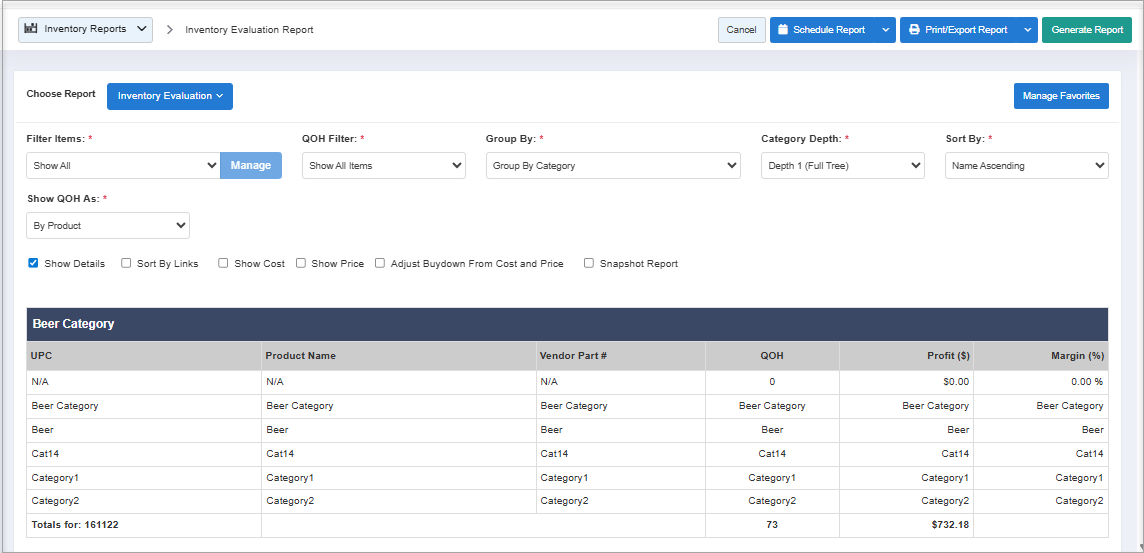Click the printer icon on Print/Export Report
1144x553 pixels.
(914, 30)
